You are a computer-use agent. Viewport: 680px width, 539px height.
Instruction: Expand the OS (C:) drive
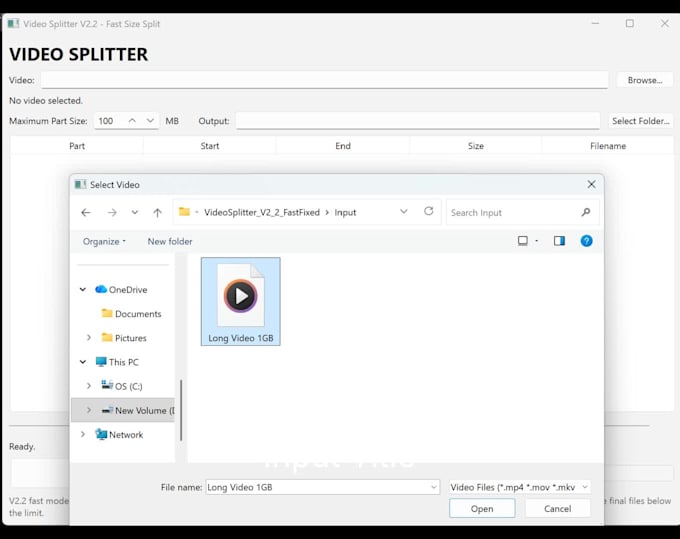[89, 386]
